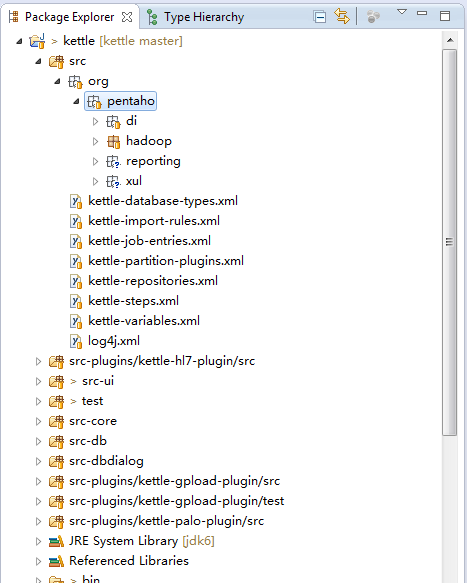Click the hadoop package icon

point(114,142)
